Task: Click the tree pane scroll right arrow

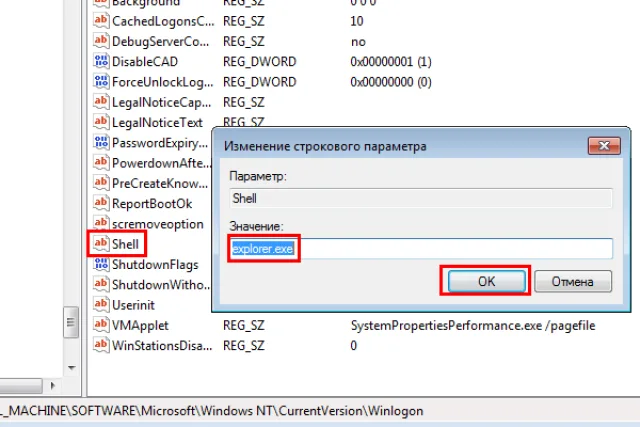Action: pyautogui.click(x=52, y=385)
